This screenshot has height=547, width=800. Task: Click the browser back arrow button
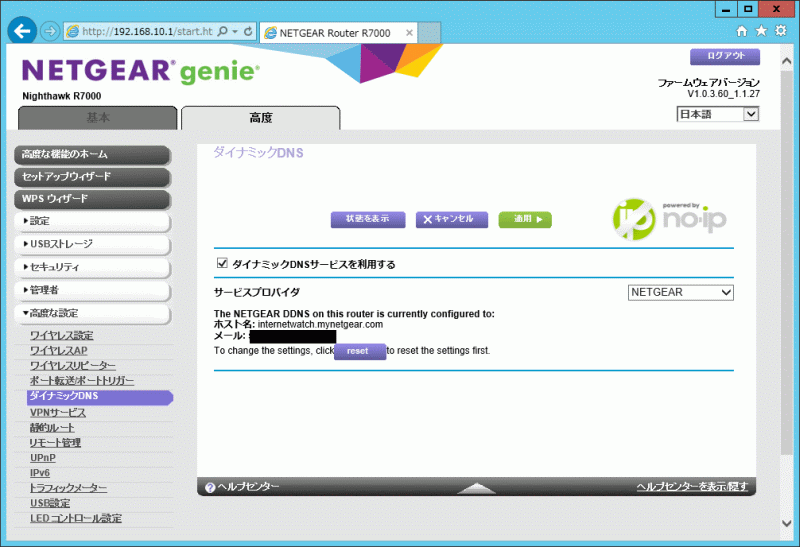(x=22, y=31)
